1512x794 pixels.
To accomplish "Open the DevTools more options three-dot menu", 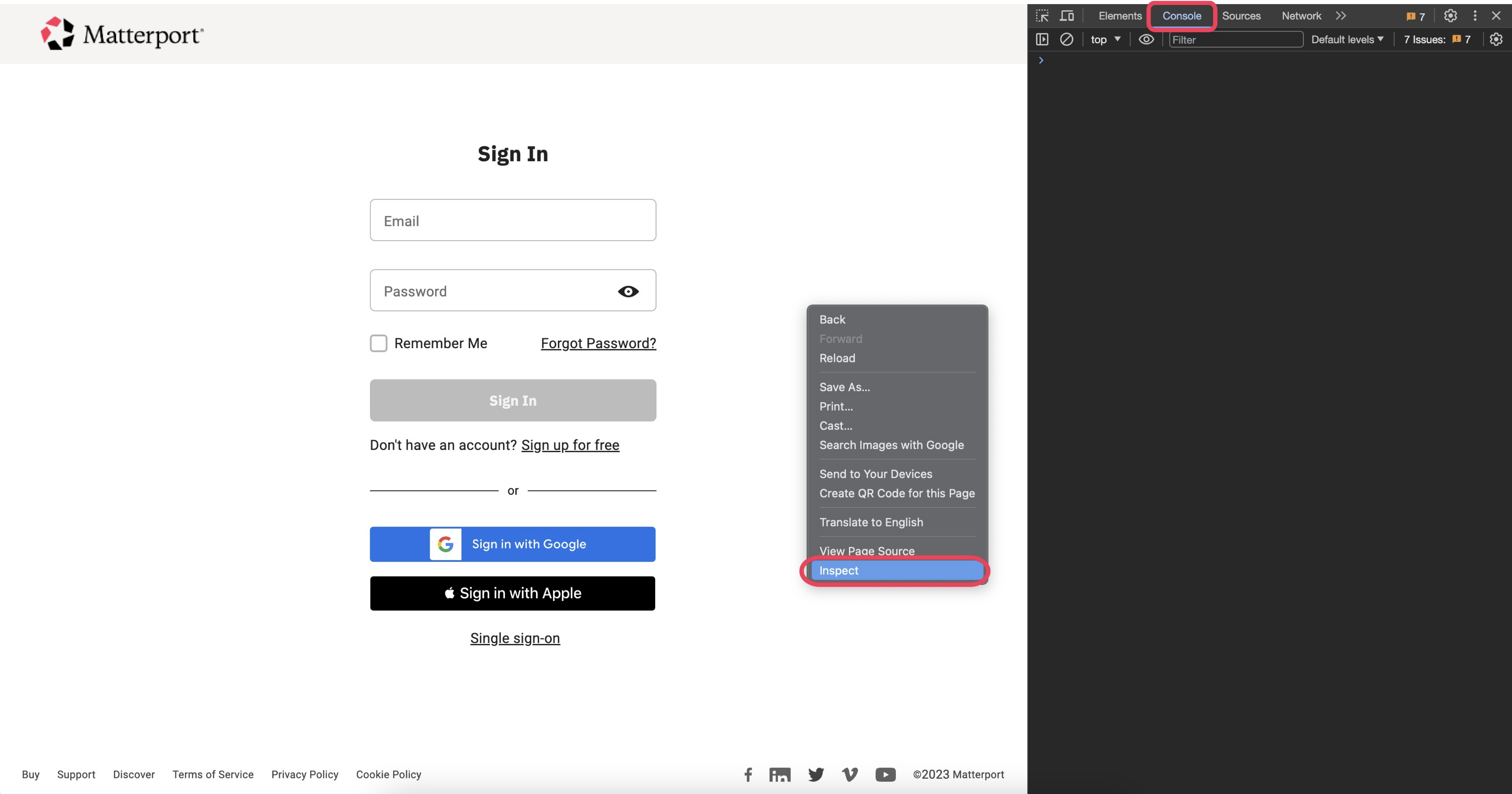I will point(1475,16).
